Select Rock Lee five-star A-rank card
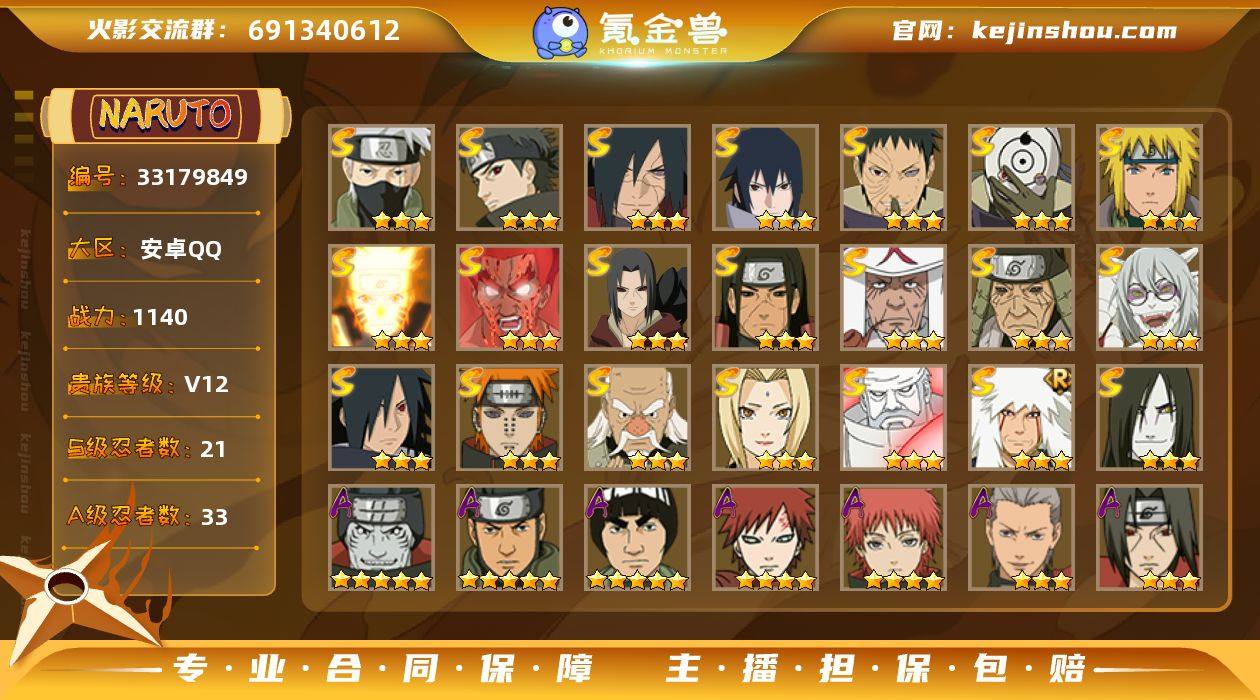 pos(638,538)
